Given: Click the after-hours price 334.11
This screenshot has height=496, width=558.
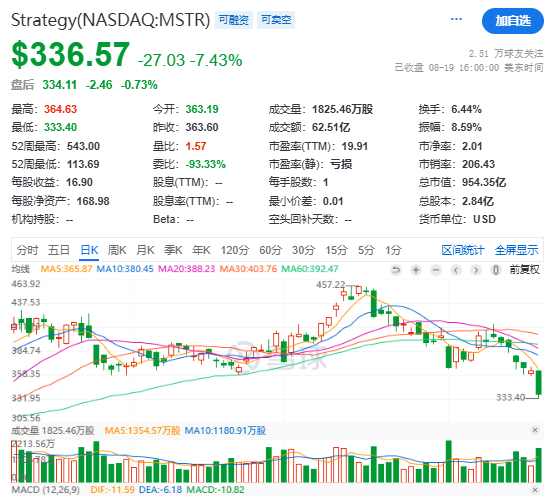Looking at the screenshot, I should tap(60, 85).
